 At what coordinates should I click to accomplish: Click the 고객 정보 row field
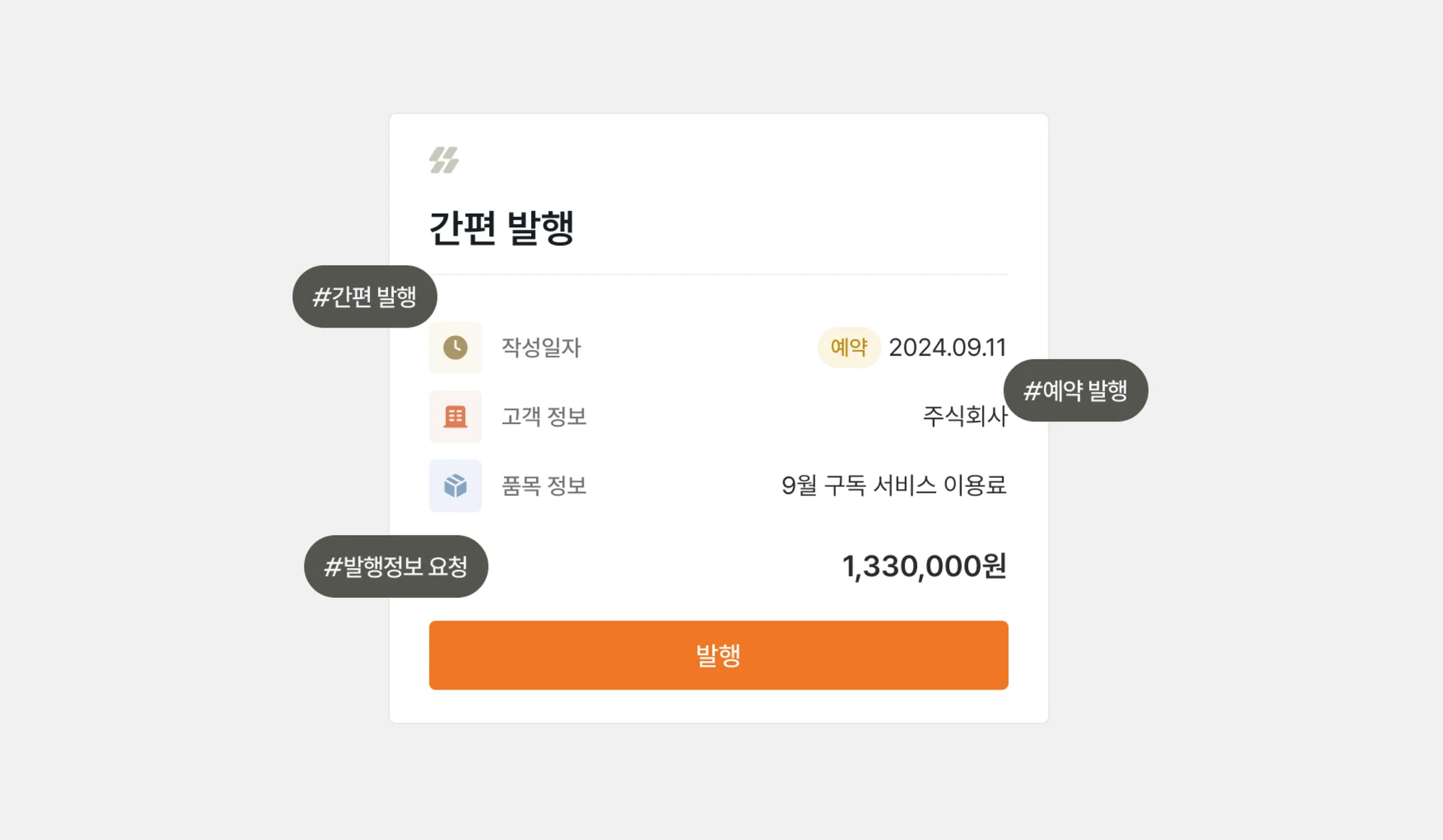[543, 417]
